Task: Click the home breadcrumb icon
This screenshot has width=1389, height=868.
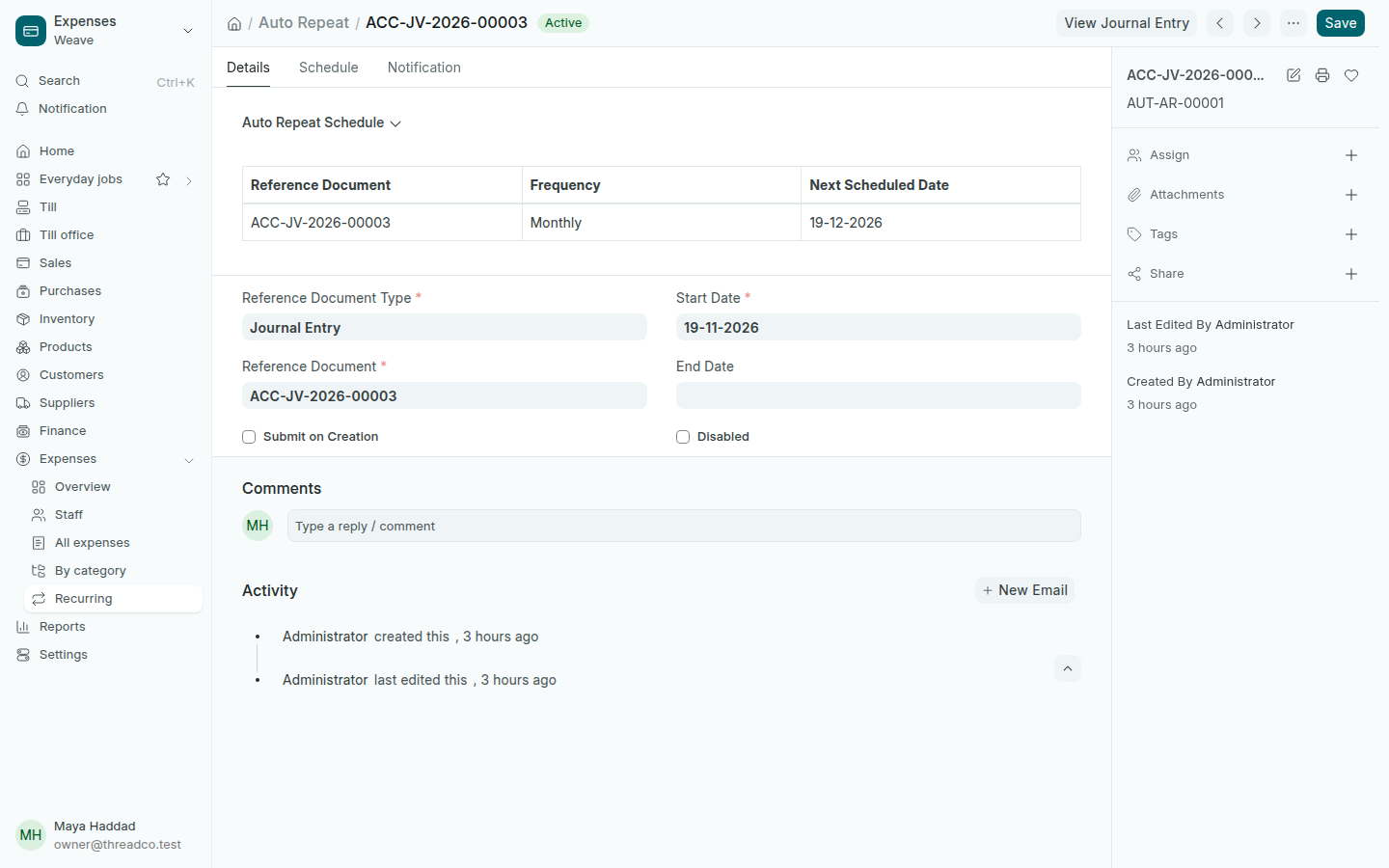Action: tap(234, 23)
